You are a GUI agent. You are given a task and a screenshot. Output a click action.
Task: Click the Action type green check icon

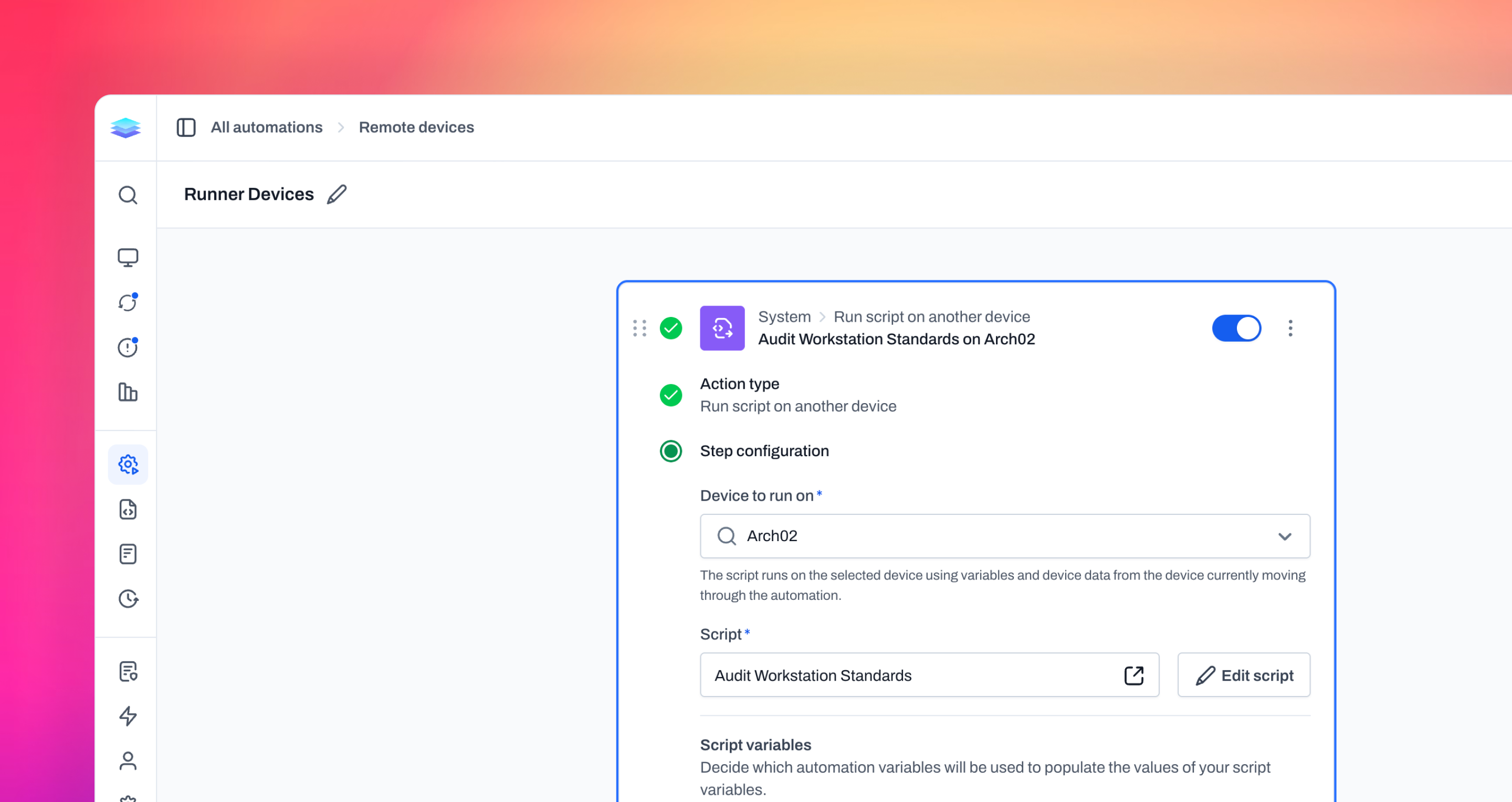pos(671,395)
